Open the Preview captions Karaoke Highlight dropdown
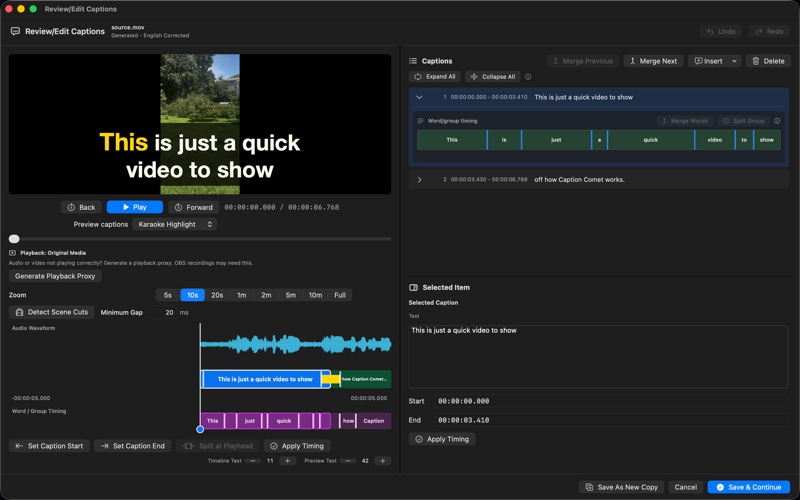 pyautogui.click(x=174, y=224)
